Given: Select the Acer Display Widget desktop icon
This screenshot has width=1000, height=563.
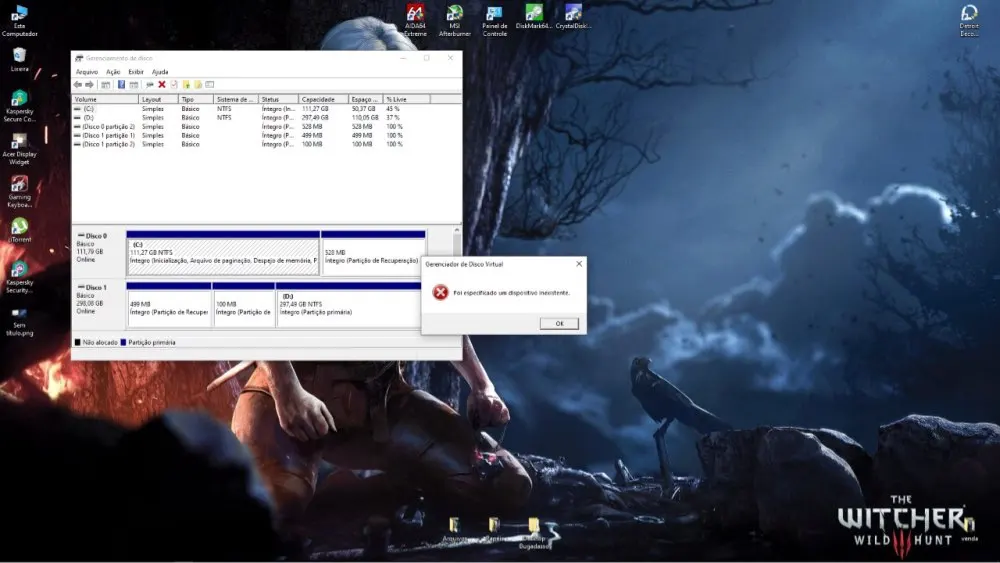Looking at the screenshot, I should tap(19, 149).
